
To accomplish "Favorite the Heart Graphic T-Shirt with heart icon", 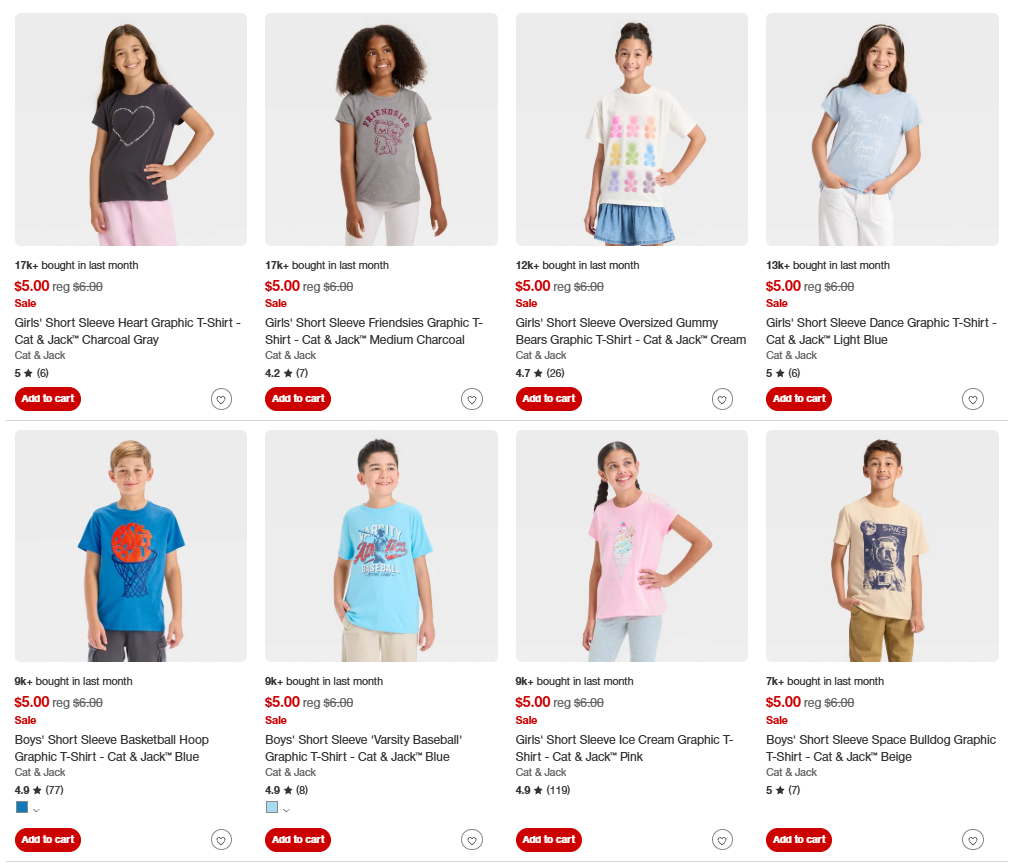I will coord(221,399).
